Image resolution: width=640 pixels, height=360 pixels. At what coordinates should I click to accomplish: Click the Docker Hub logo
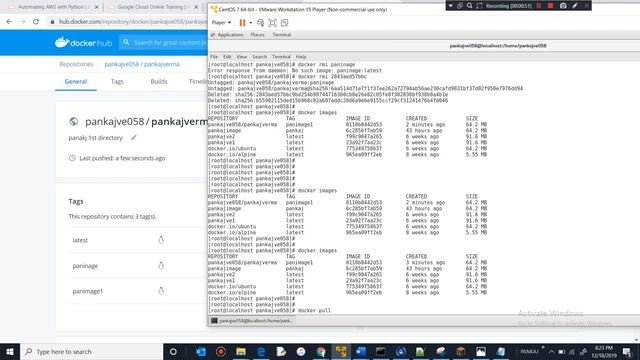83,42
